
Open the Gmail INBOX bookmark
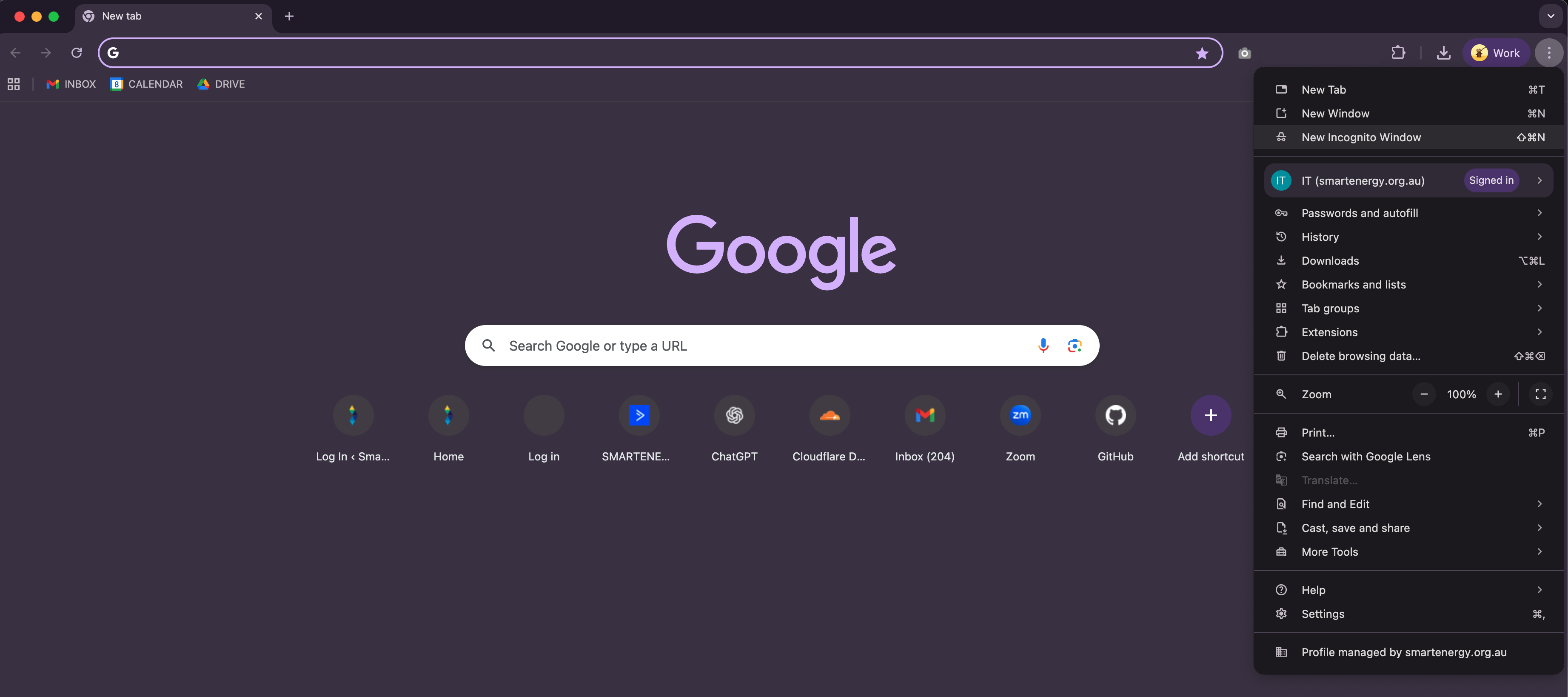click(71, 84)
